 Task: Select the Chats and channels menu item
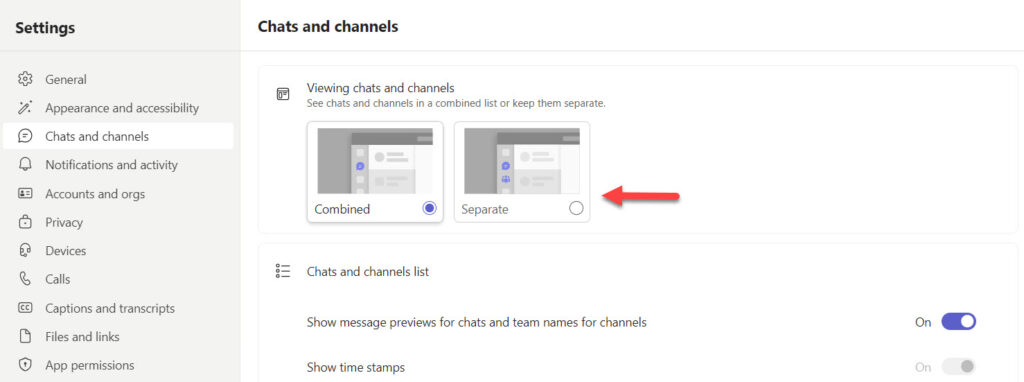pos(118,136)
